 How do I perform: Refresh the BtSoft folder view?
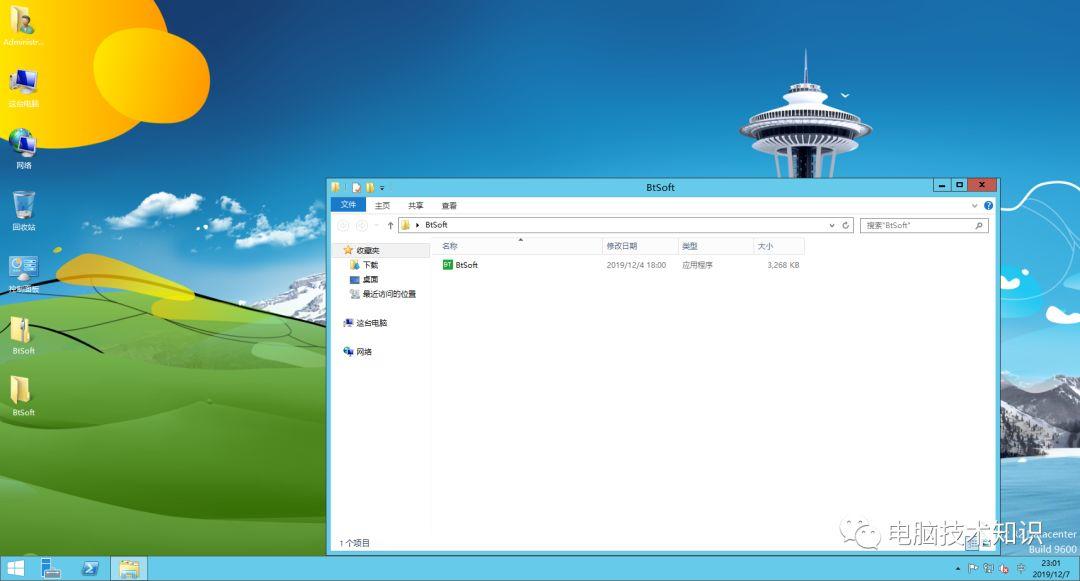[x=846, y=225]
